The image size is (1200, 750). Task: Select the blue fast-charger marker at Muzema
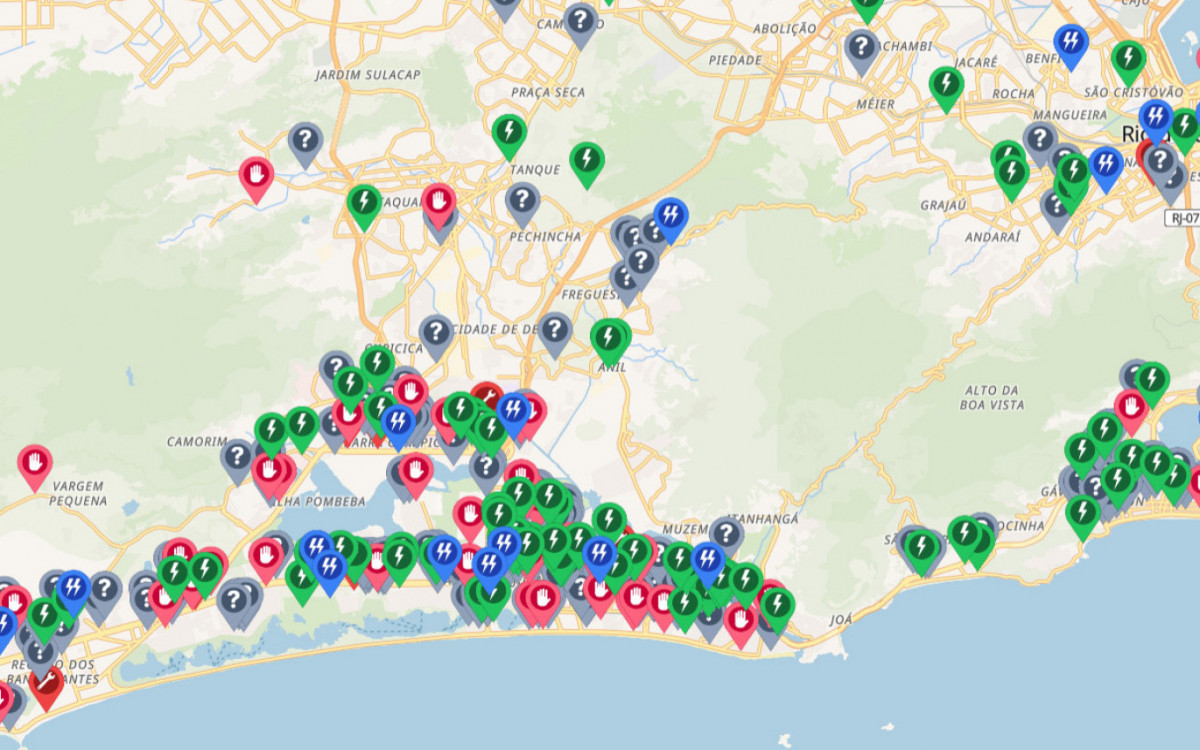(708, 560)
